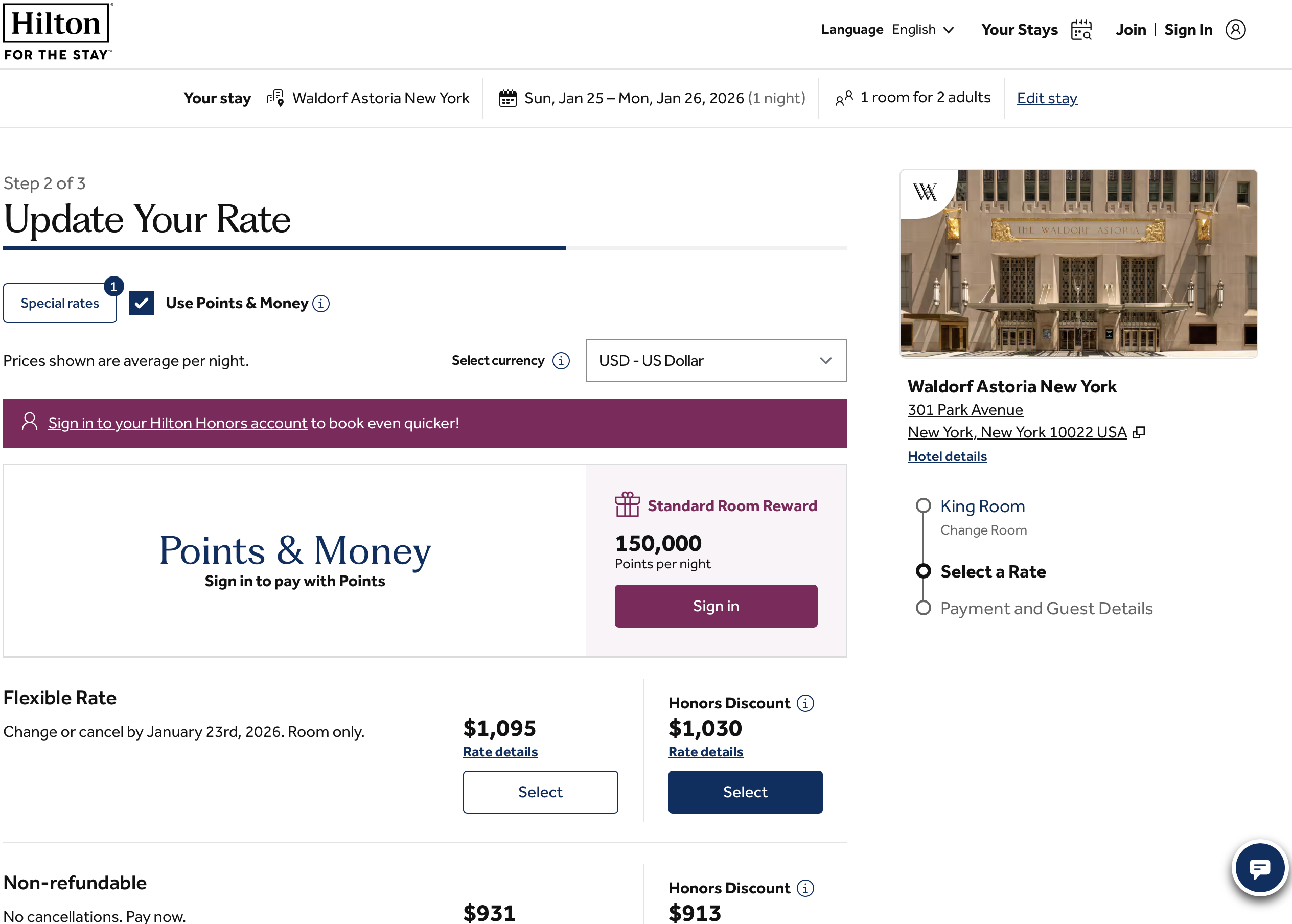This screenshot has width=1292, height=924.
Task: Click Change Room link
Action: [x=983, y=529]
